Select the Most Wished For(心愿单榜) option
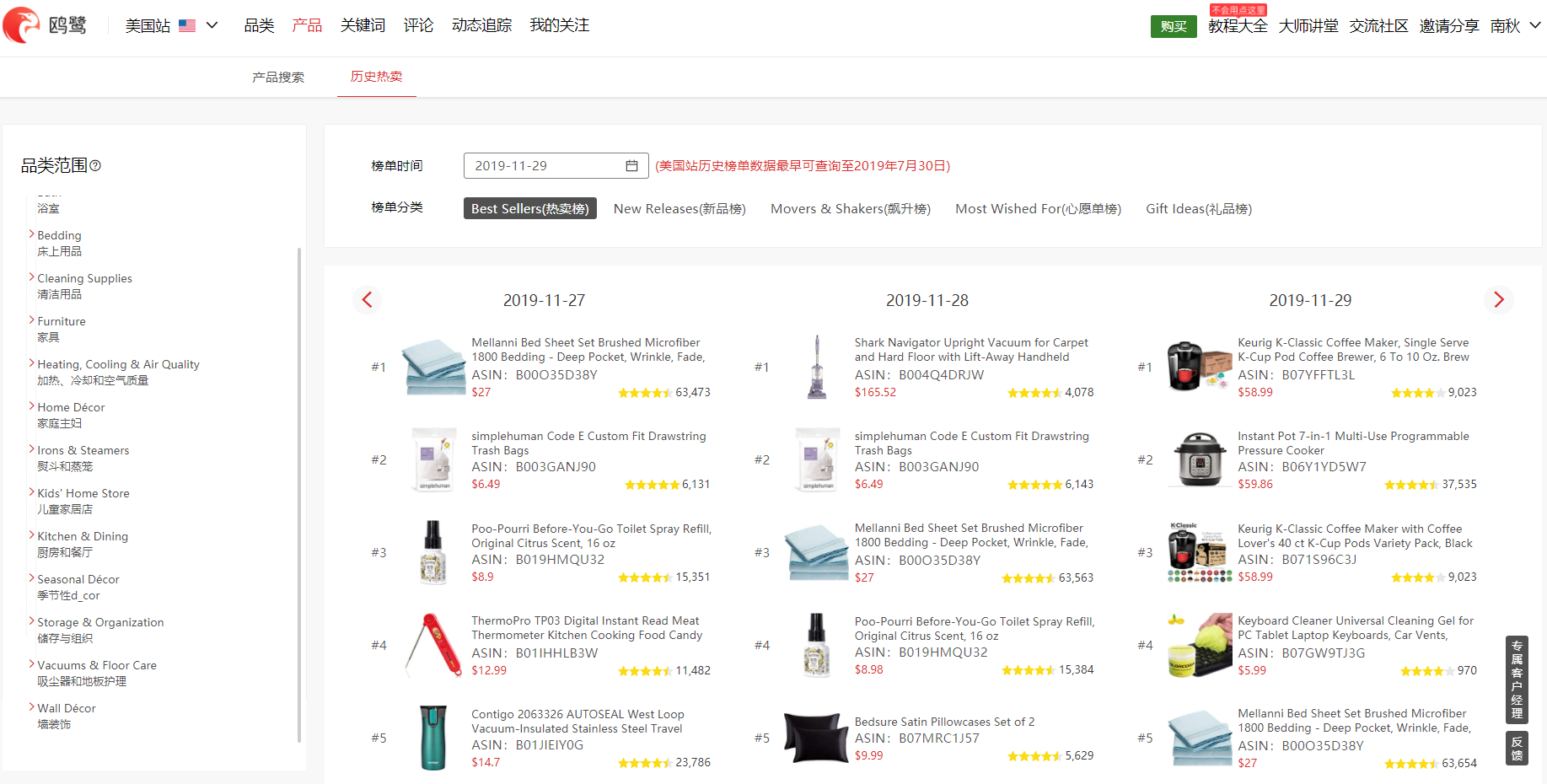 coord(1038,209)
